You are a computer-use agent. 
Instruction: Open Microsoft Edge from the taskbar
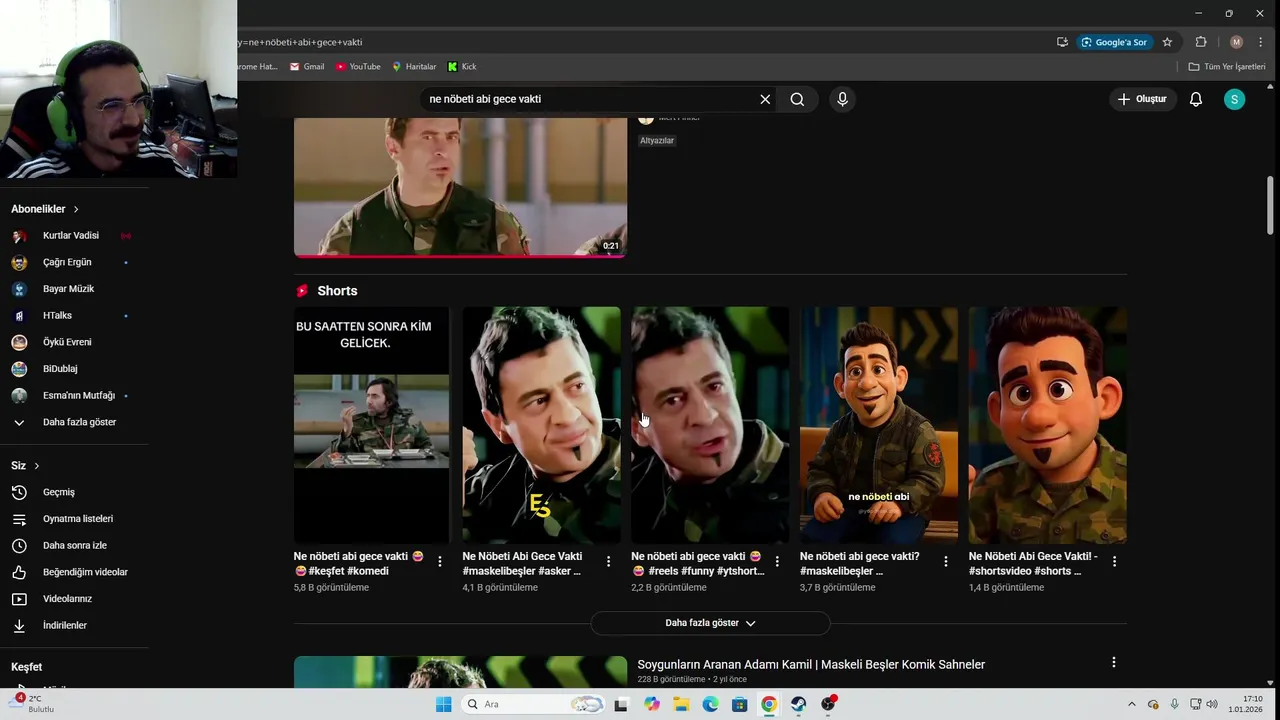point(710,704)
